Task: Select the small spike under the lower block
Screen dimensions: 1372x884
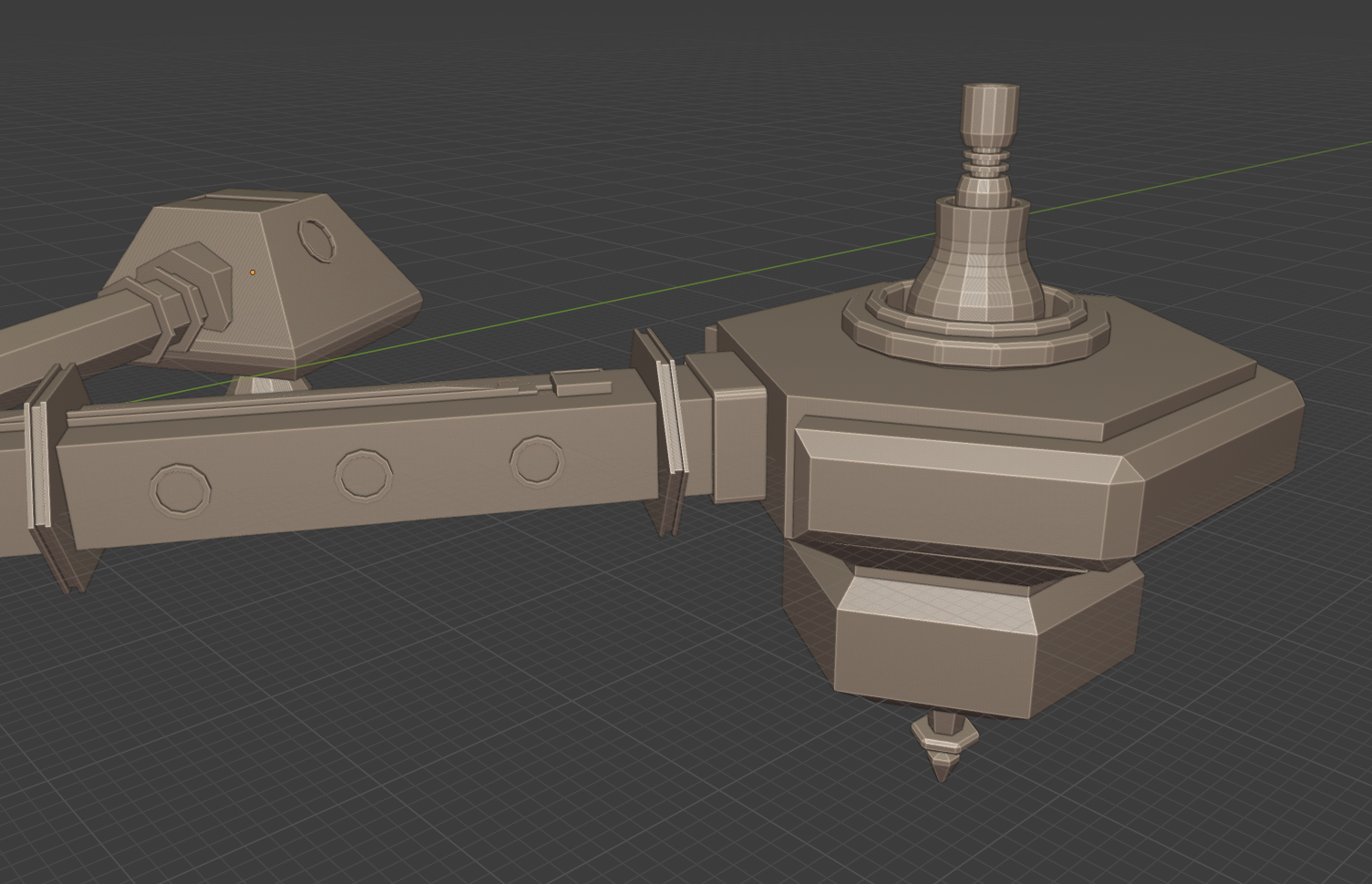Action: pyautogui.click(x=944, y=746)
